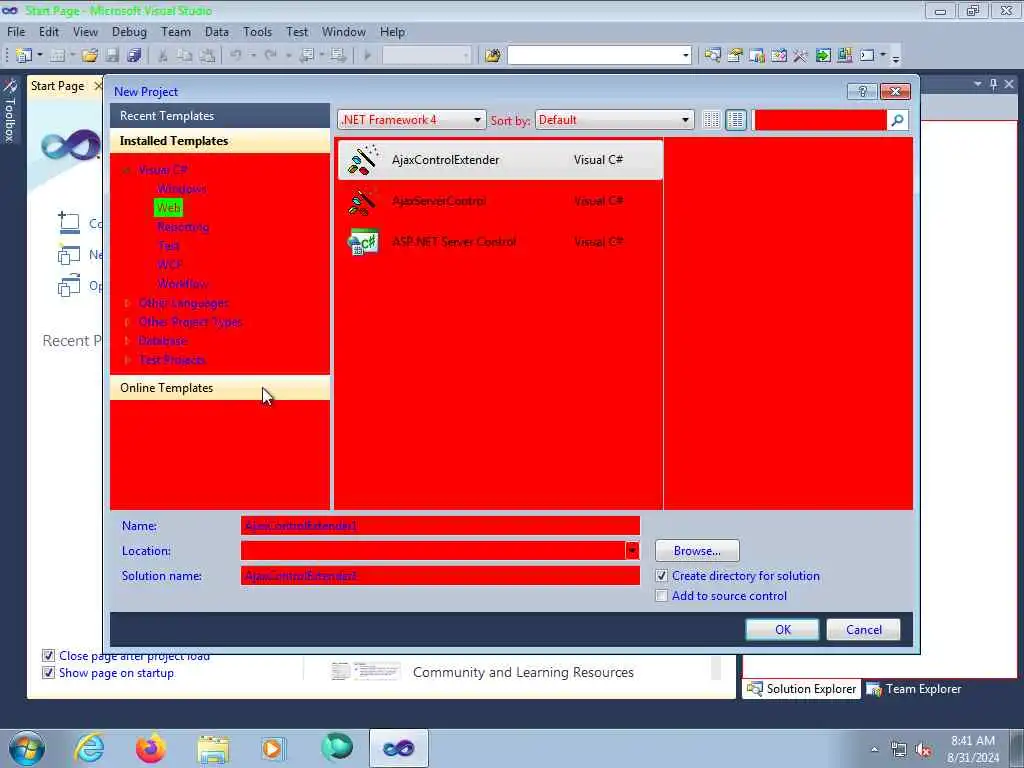This screenshot has height=768, width=1024.
Task: Click the New Project toolbar icon
Action: tap(24, 56)
